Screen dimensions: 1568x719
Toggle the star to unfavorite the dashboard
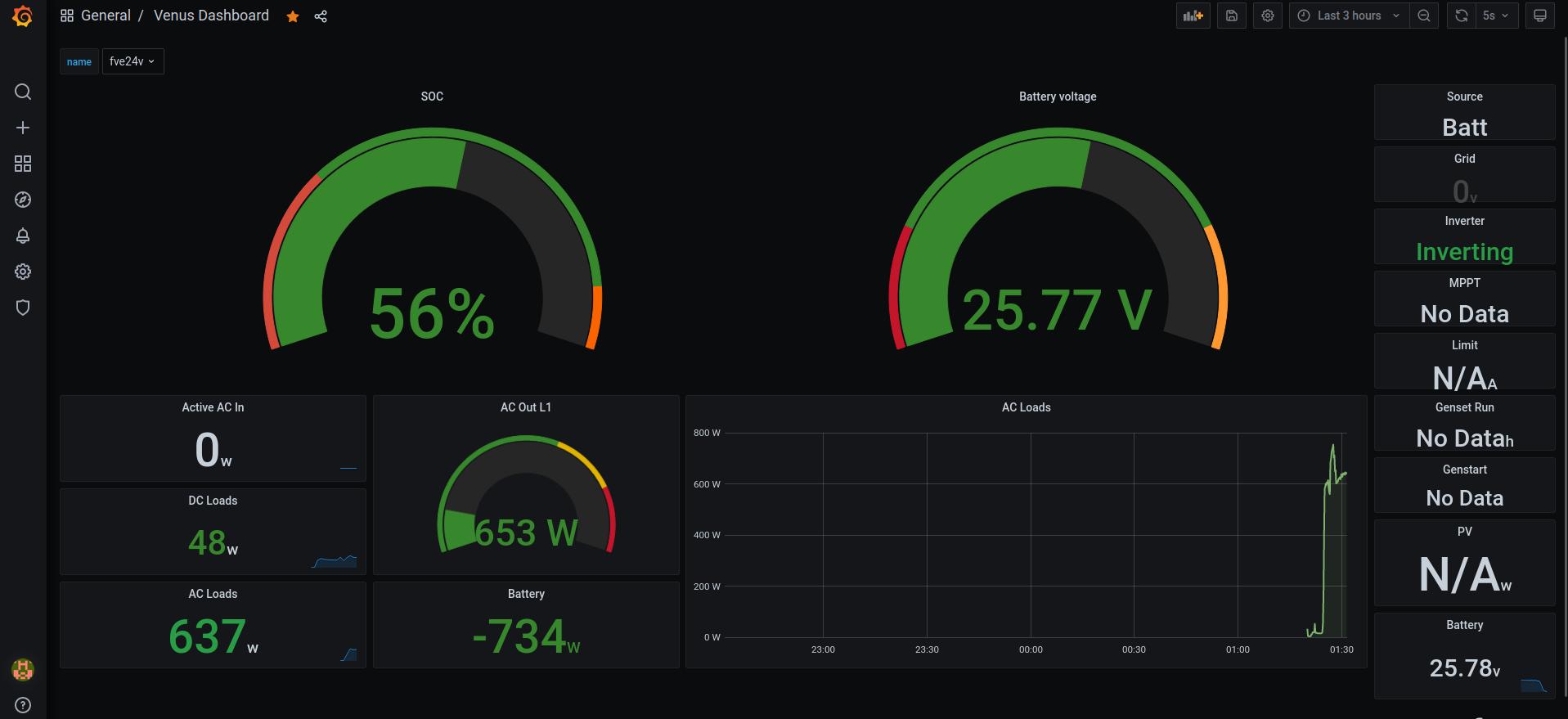[x=293, y=16]
